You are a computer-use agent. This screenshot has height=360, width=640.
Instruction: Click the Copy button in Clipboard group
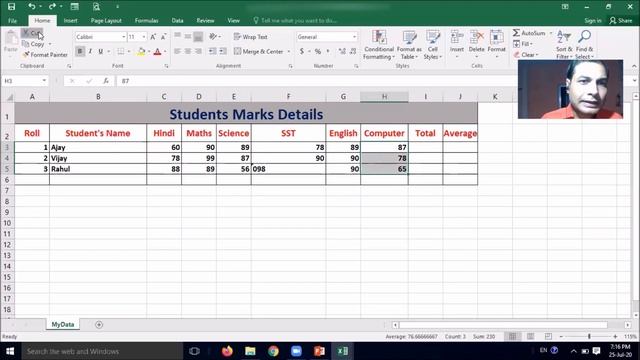tap(33, 44)
